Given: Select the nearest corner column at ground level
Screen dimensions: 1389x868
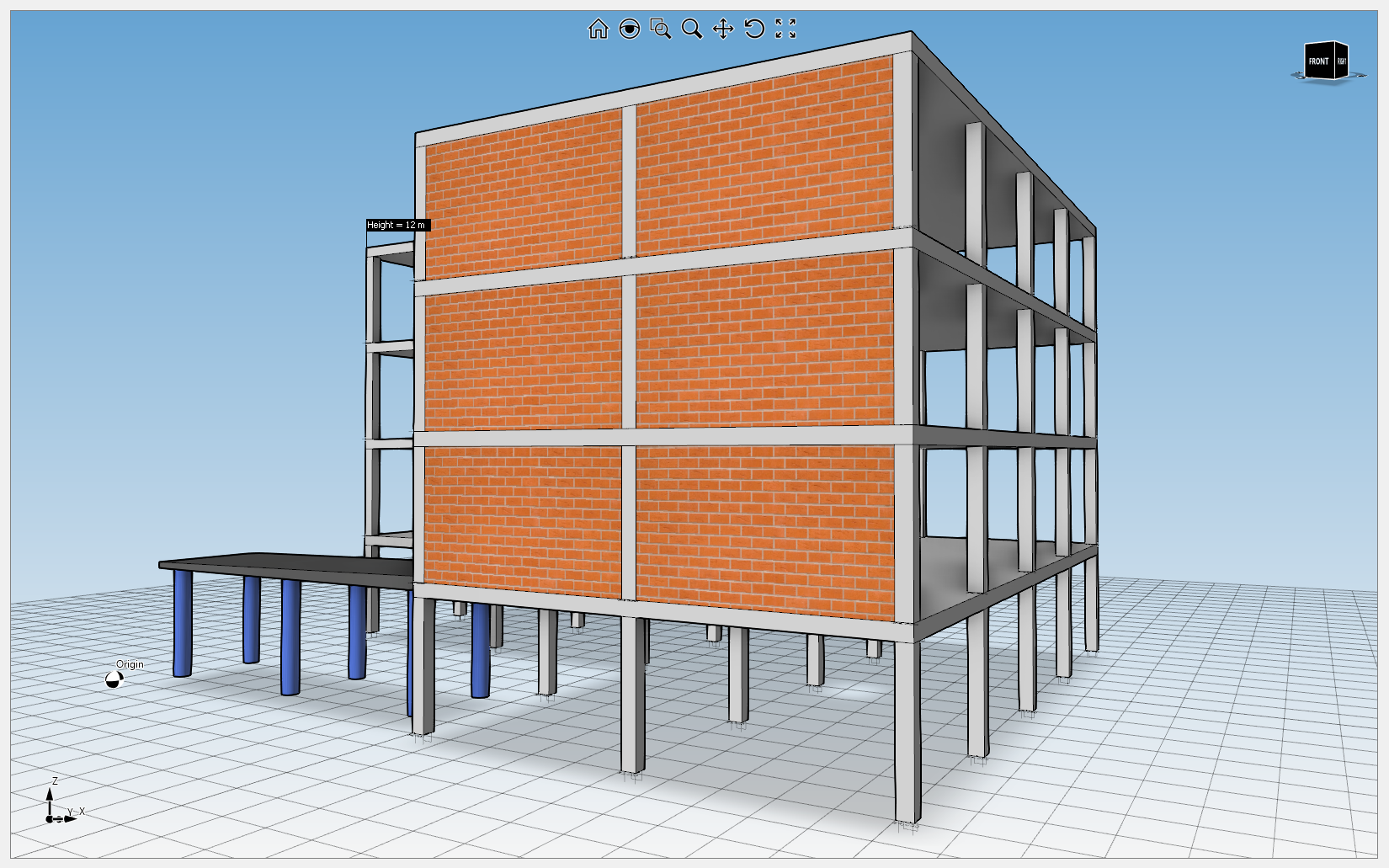Looking at the screenshot, I should [907, 732].
